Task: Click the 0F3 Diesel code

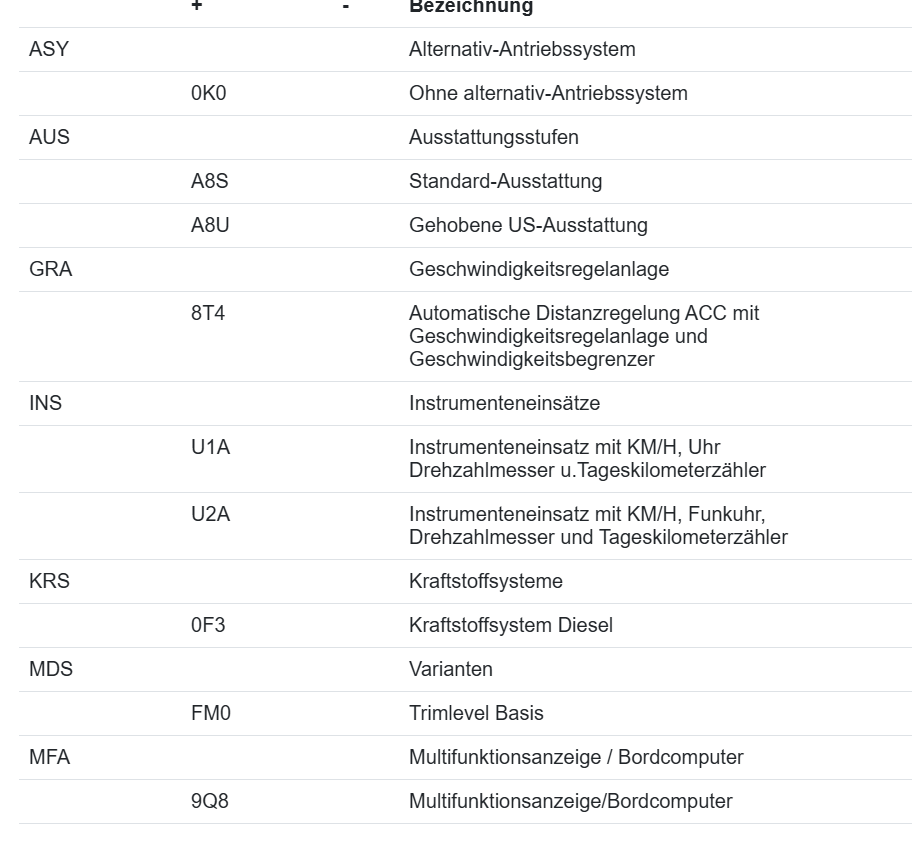Action: 208,625
